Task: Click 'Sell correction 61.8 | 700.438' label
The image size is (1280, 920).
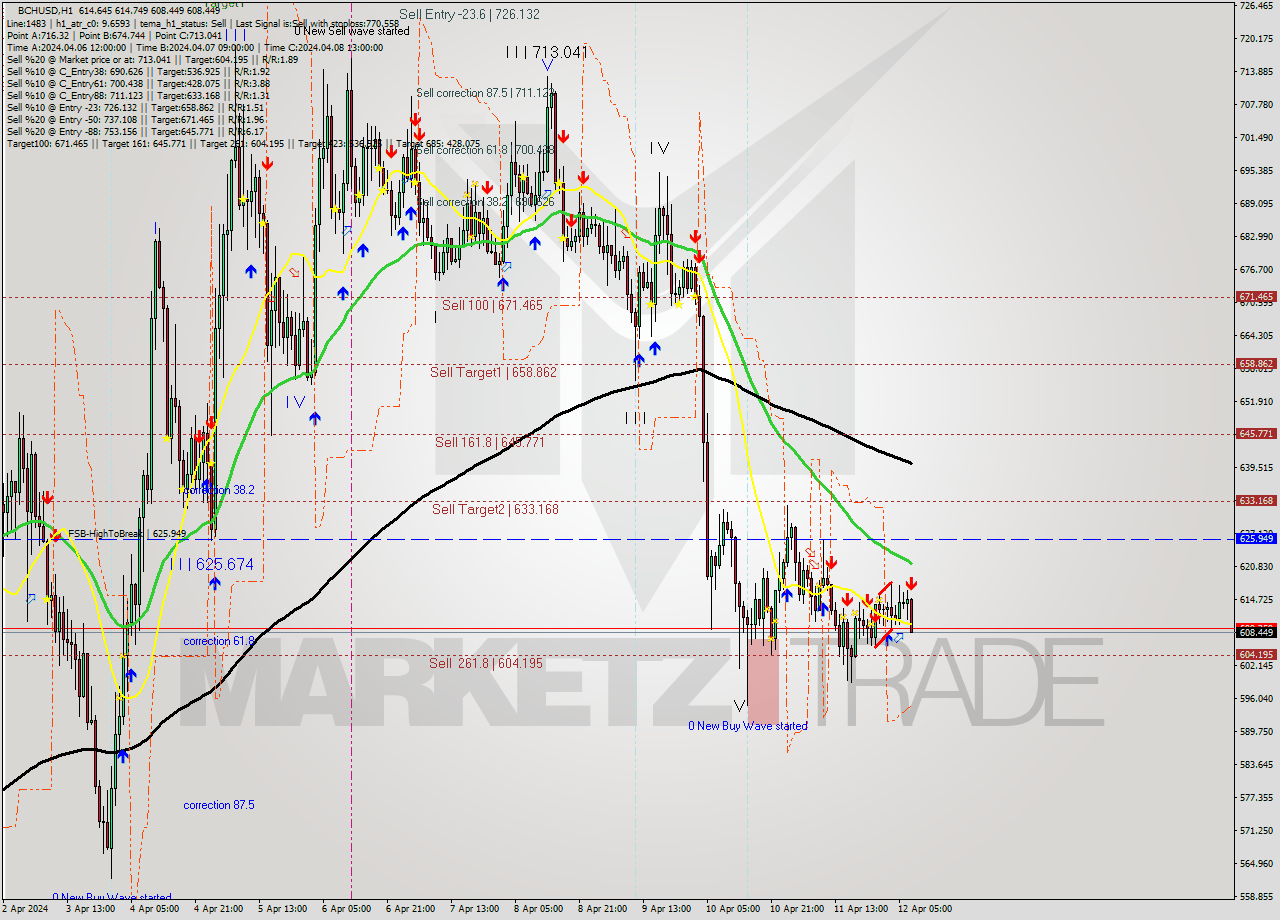Action: click(485, 150)
